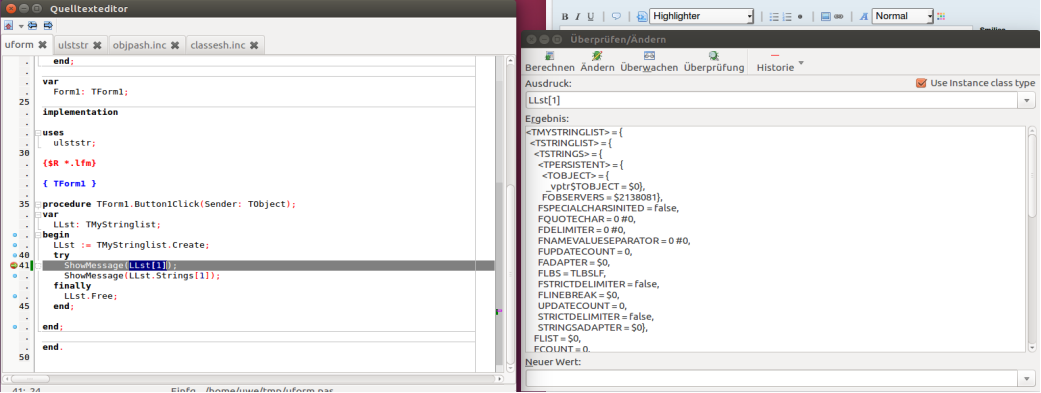The image size is (1041, 393).
Task: Open the Historie dropdown arrow
Action: [801, 63]
